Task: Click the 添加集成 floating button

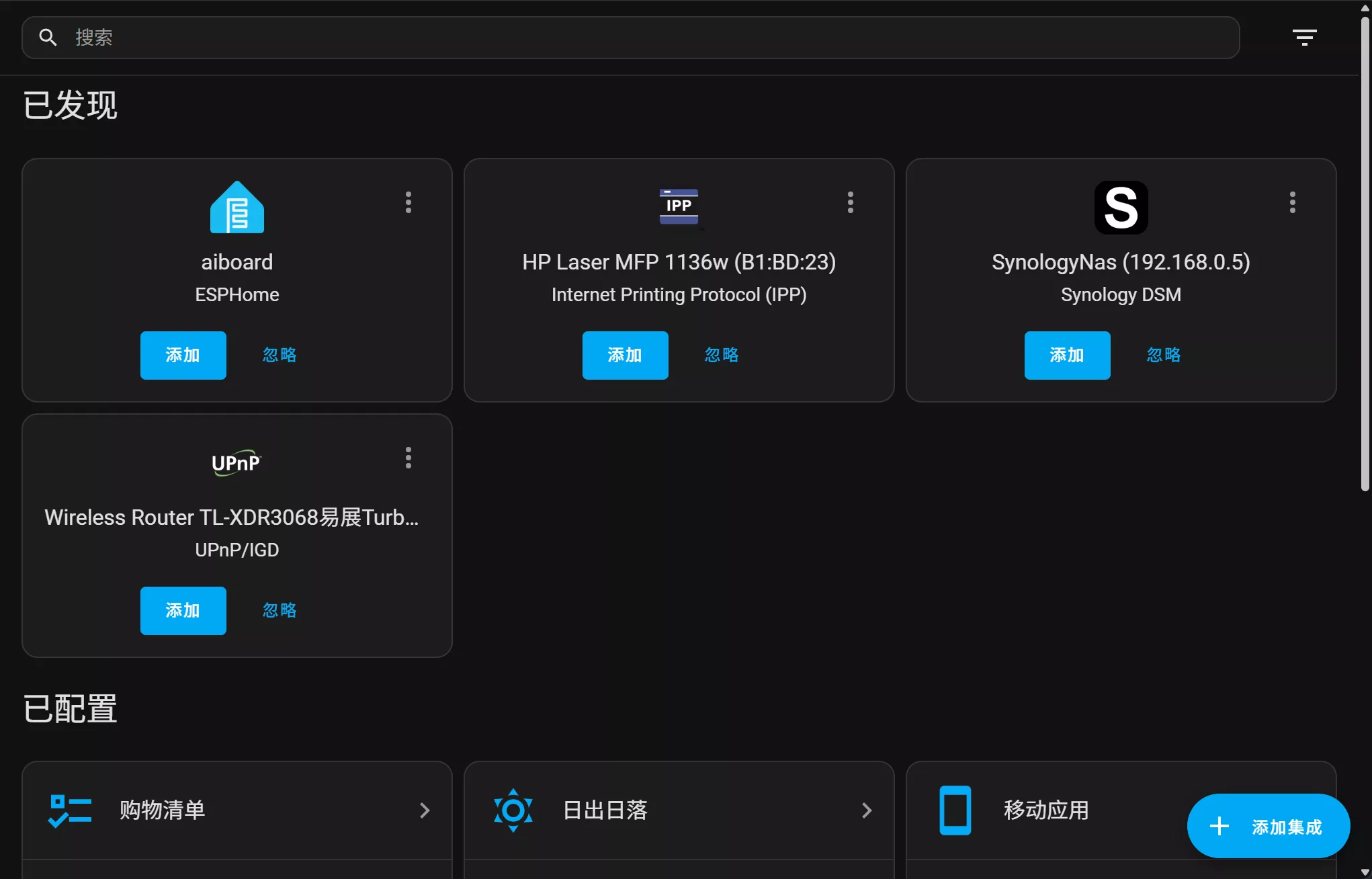Action: point(1269,826)
